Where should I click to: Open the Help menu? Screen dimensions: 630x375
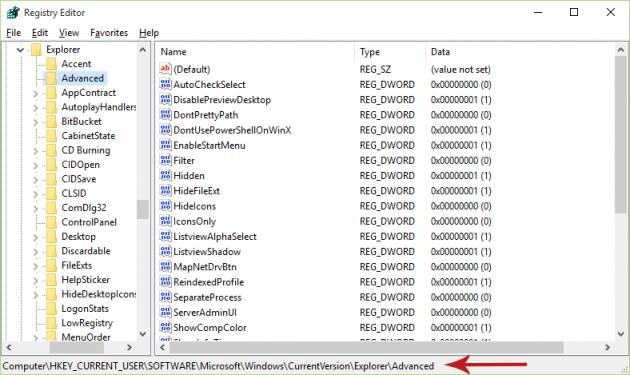(x=149, y=33)
